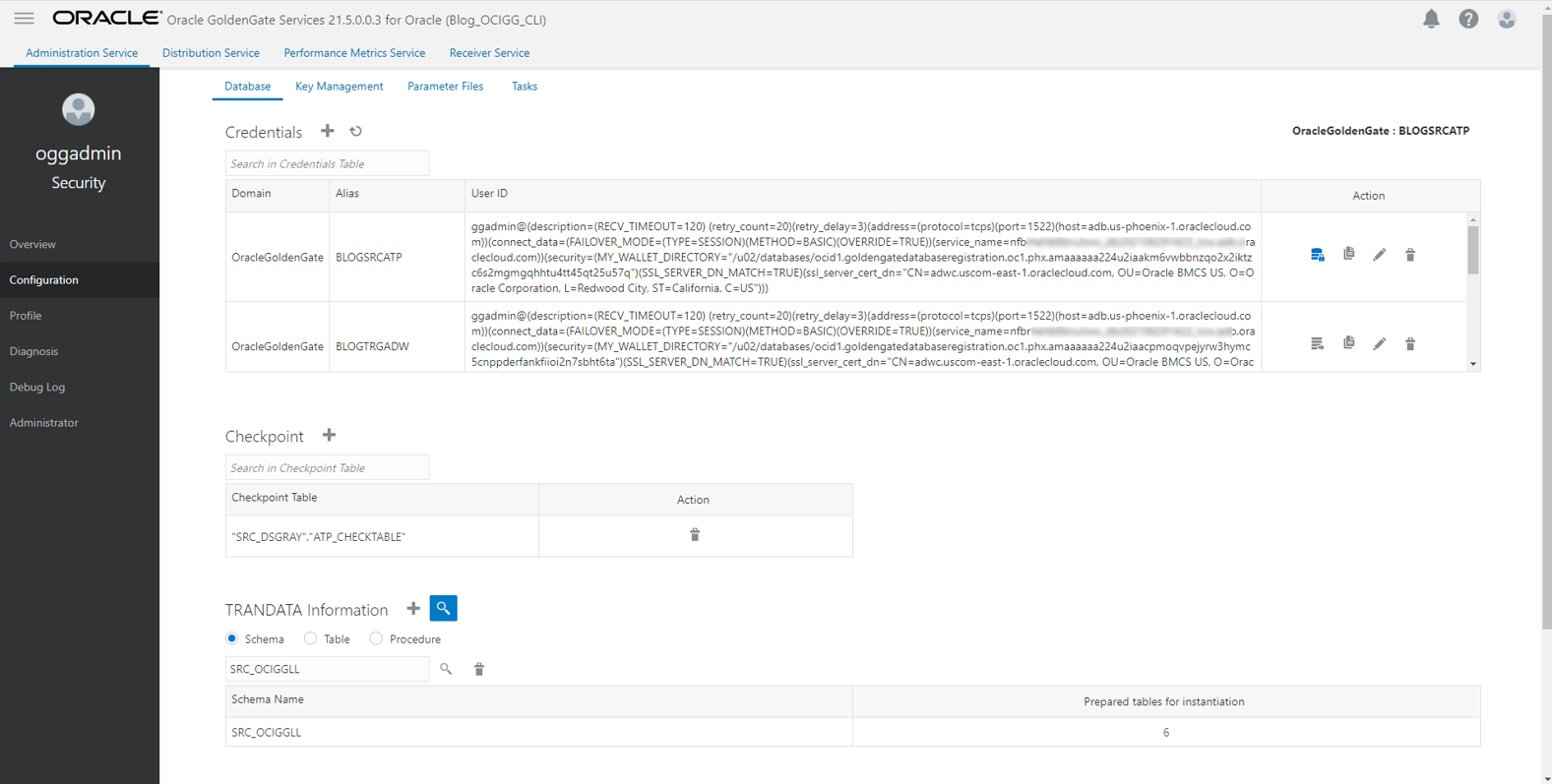1552x784 pixels.
Task: Delete the BLOGTRGADW credential
Action: 1410,343
